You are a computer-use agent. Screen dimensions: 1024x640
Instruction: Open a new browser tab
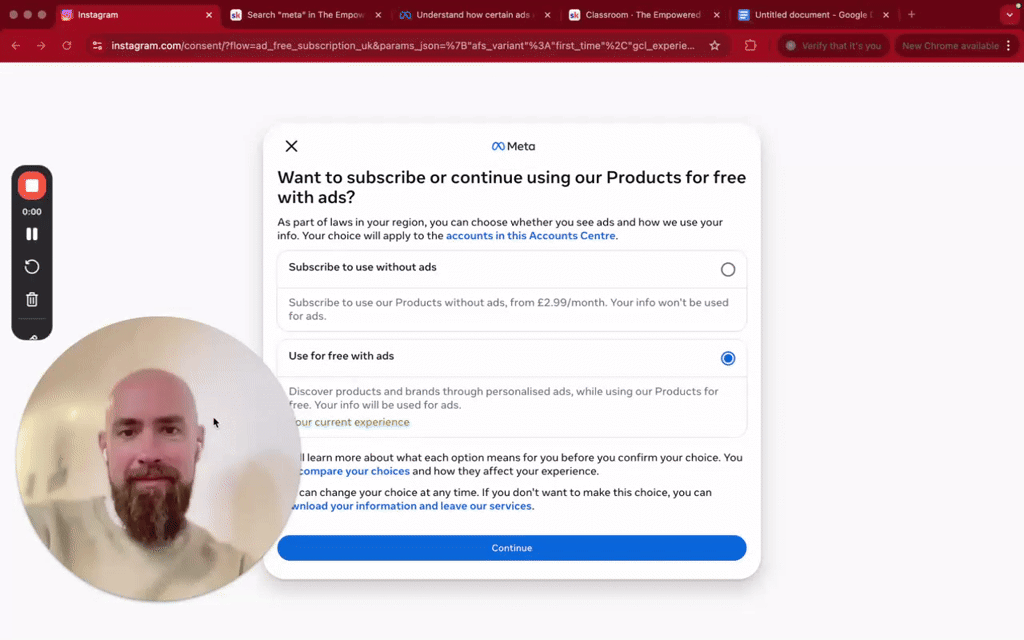(x=911, y=15)
